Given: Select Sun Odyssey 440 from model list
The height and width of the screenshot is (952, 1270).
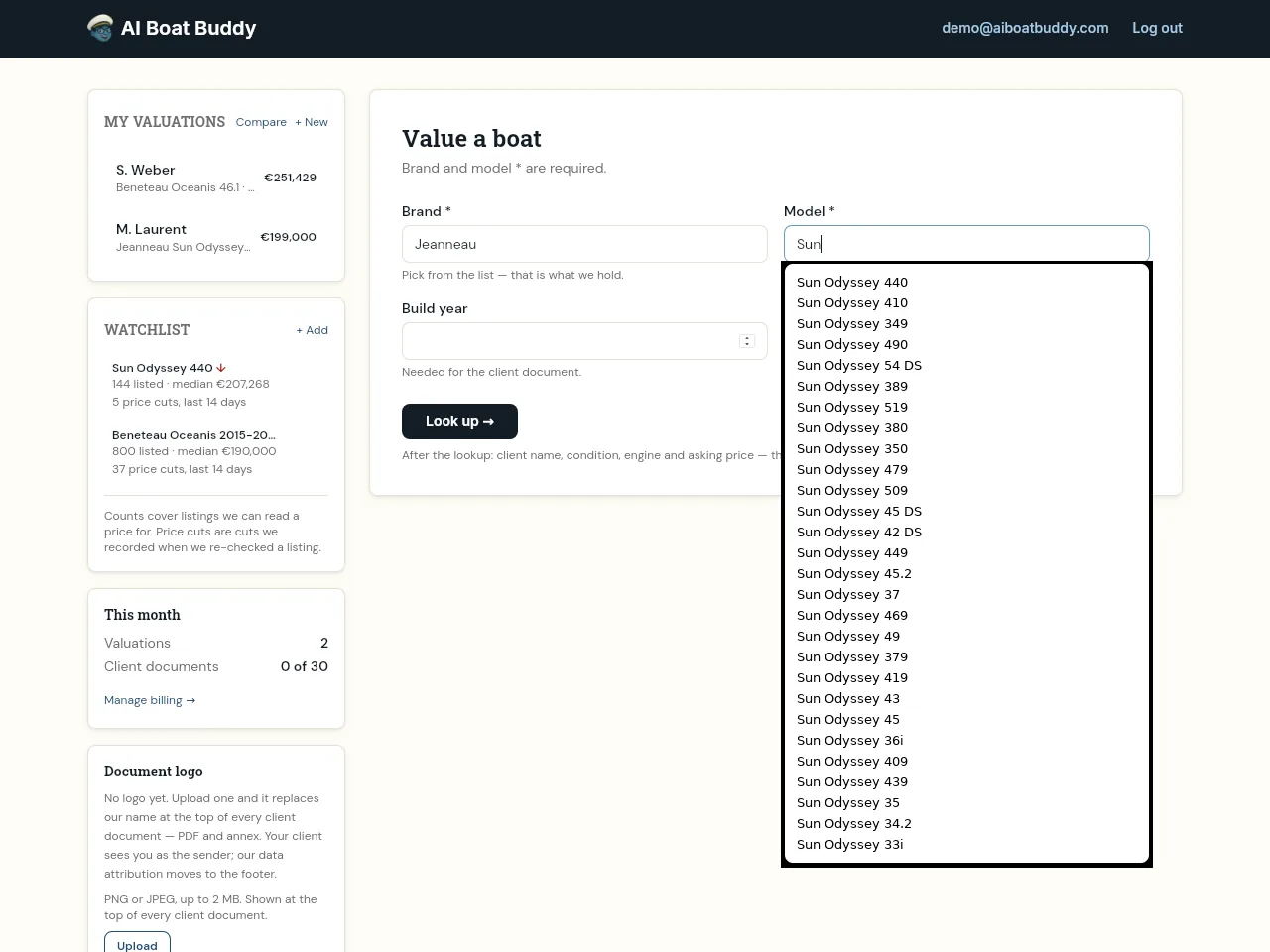Looking at the screenshot, I should 966,282.
